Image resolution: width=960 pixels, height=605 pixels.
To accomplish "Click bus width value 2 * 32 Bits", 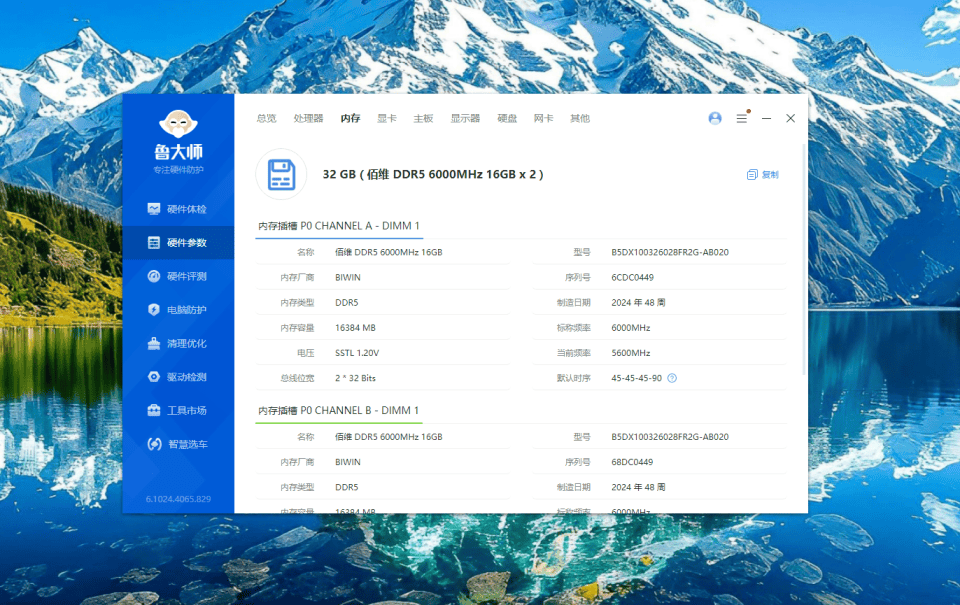I will pos(355,378).
